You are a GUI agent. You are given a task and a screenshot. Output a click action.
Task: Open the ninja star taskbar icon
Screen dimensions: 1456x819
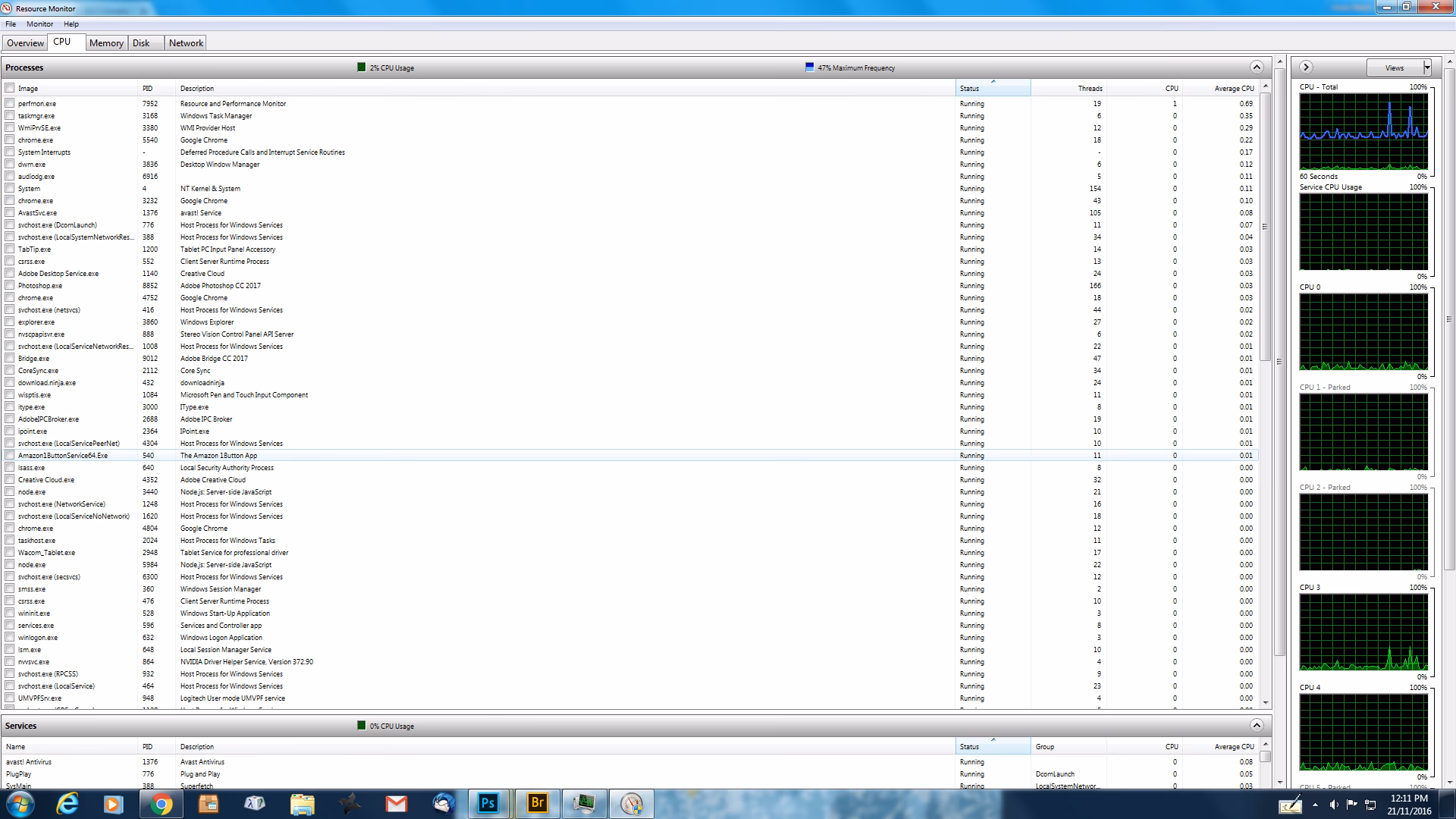[x=349, y=804]
